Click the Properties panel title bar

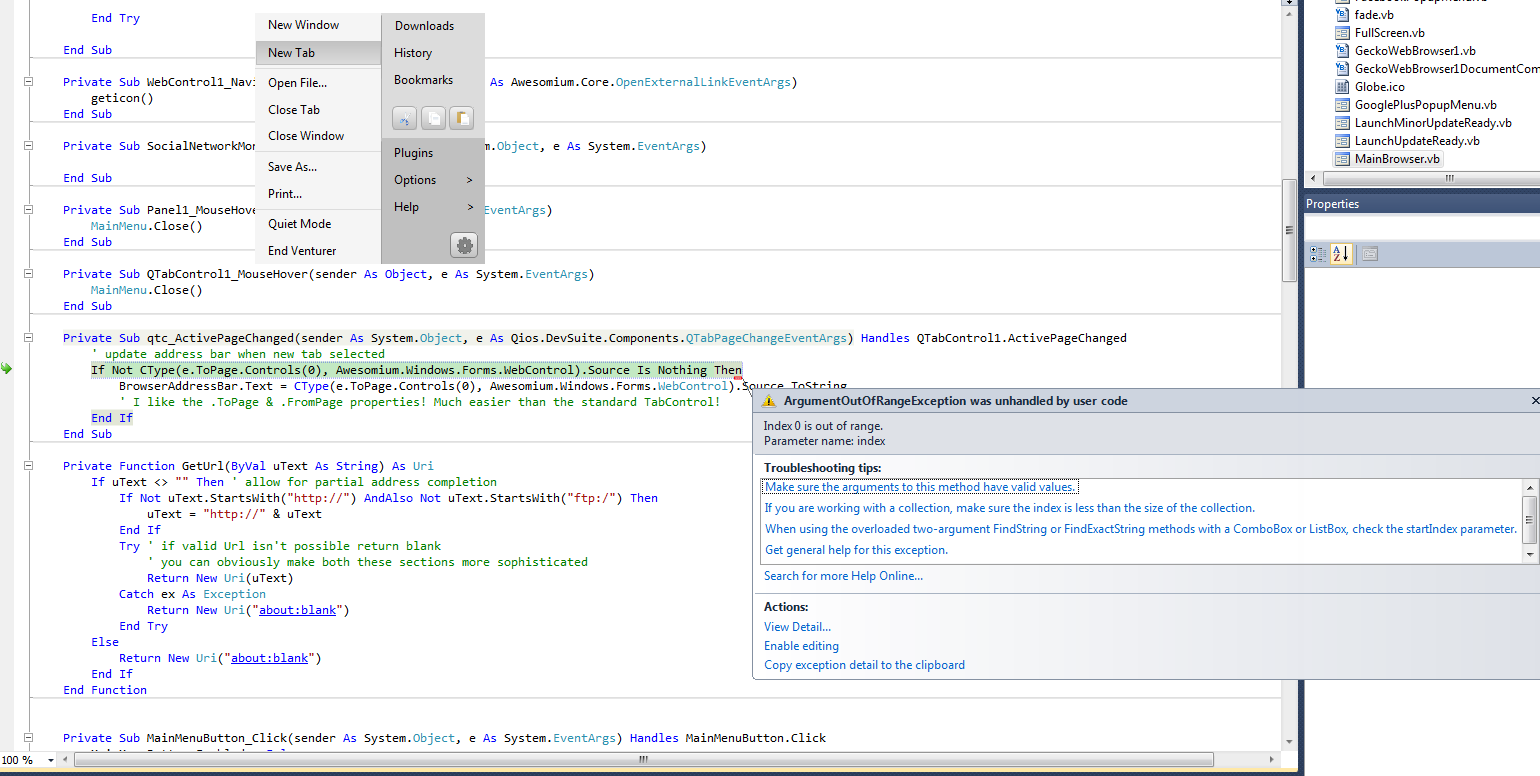[1422, 204]
